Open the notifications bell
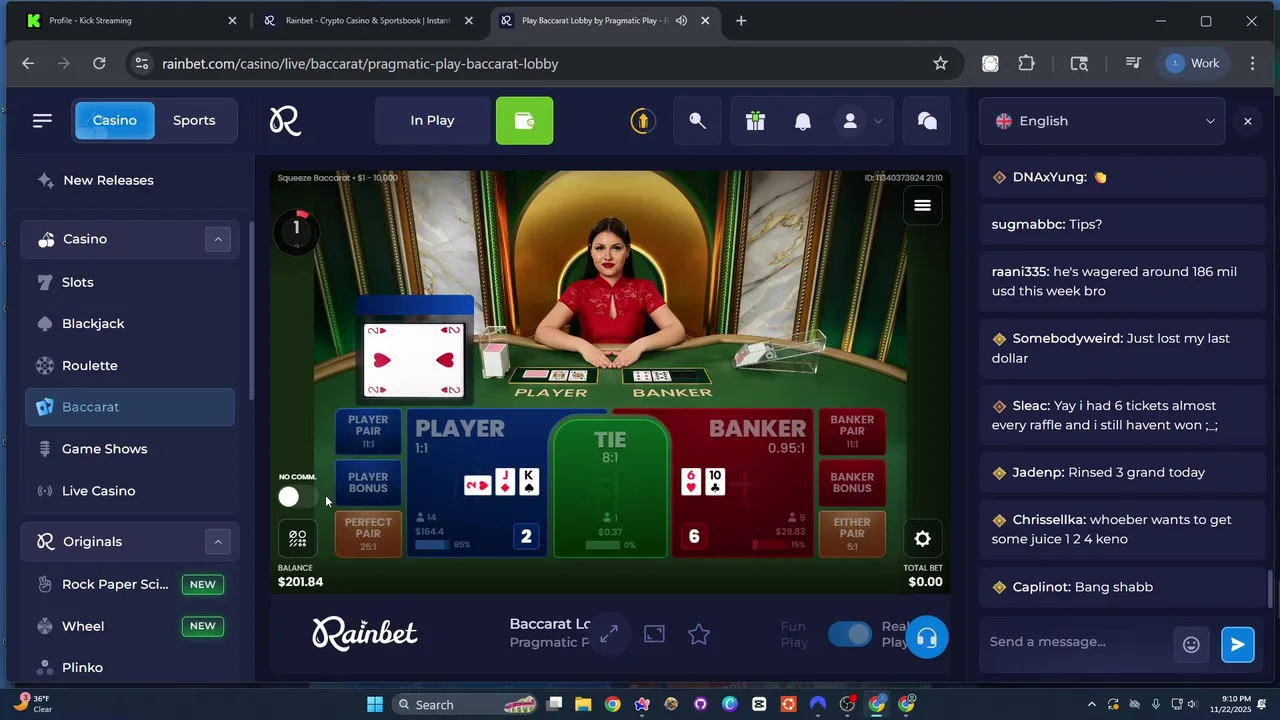This screenshot has width=1280, height=720. click(x=803, y=121)
